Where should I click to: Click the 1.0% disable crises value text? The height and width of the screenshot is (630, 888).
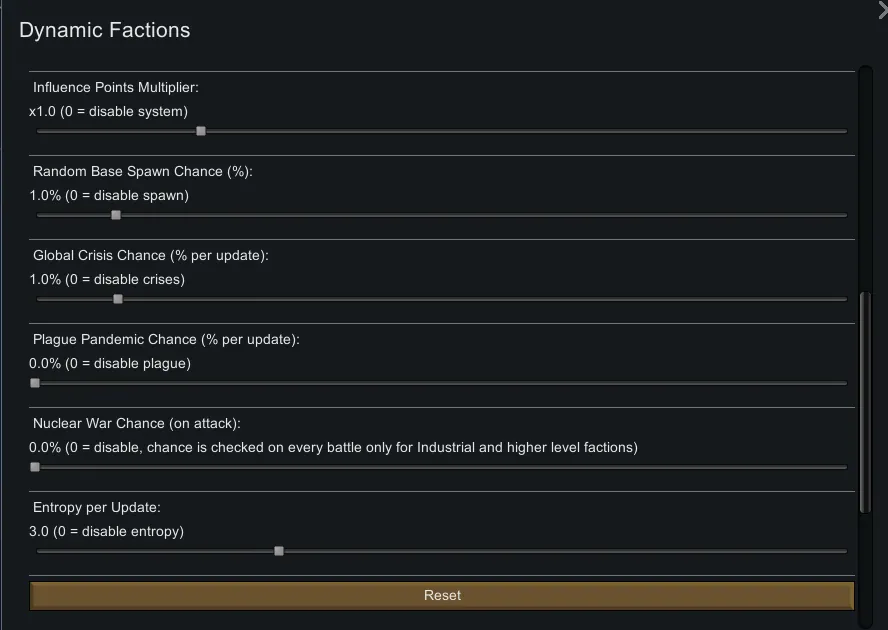pyautogui.click(x=107, y=280)
